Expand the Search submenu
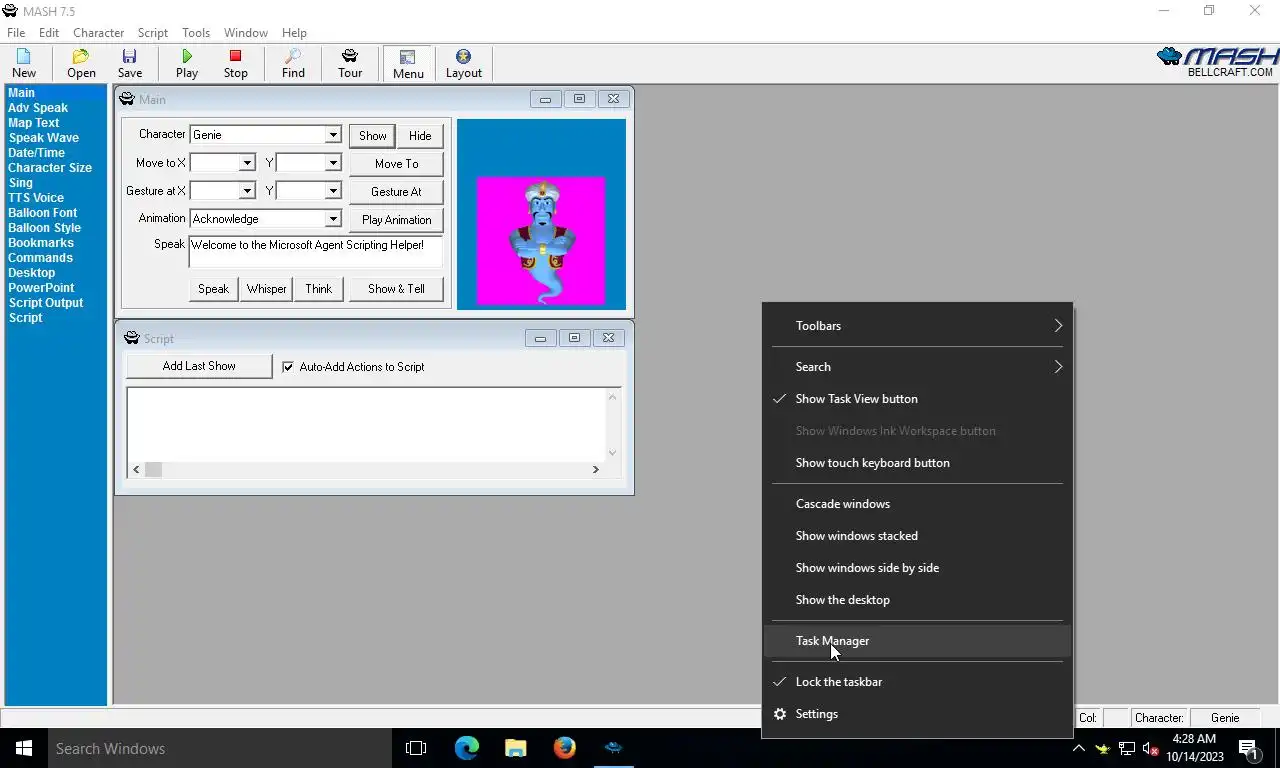Screen dimensions: 1280x768 click(917, 367)
